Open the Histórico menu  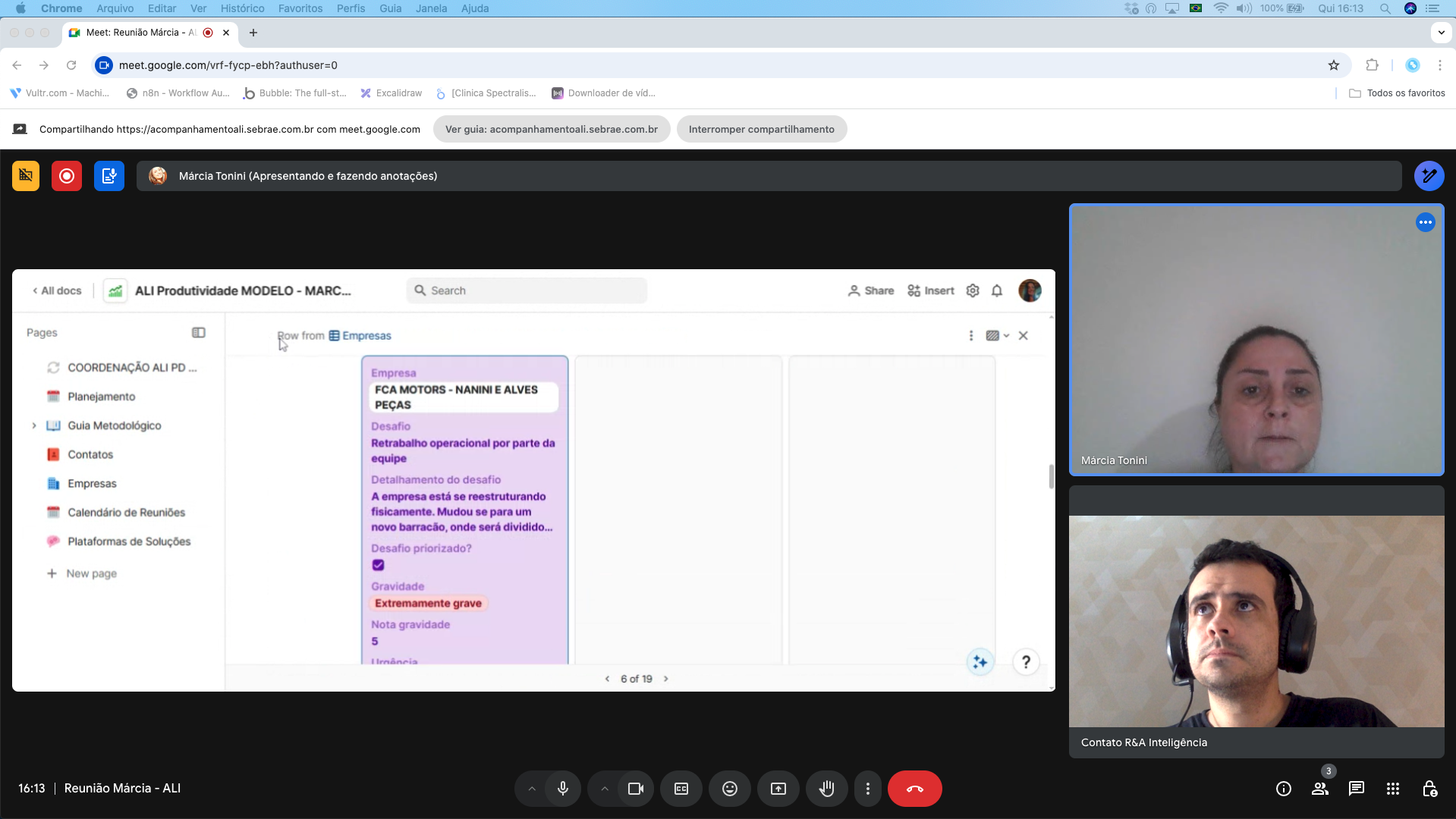243,8
